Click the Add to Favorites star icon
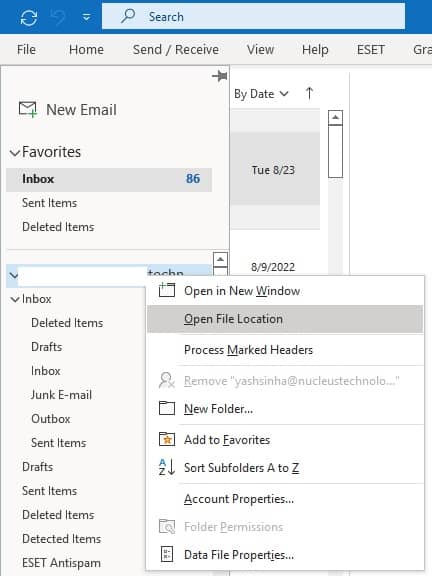Viewport: 432px width, 576px height. pyautogui.click(x=167, y=439)
